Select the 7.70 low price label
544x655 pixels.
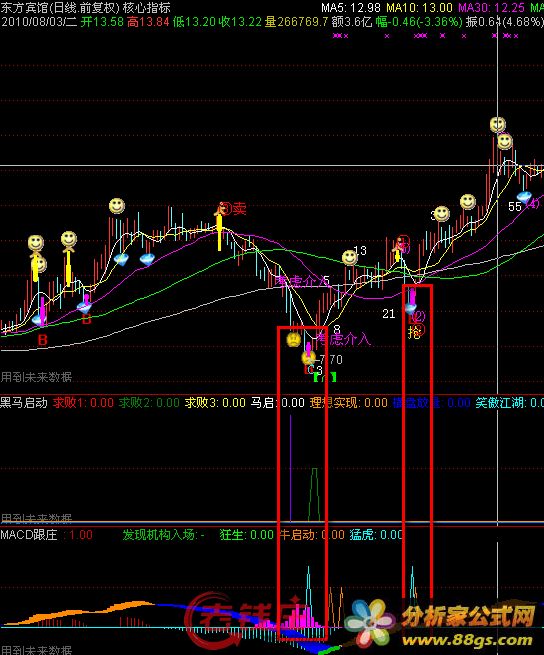(330, 360)
